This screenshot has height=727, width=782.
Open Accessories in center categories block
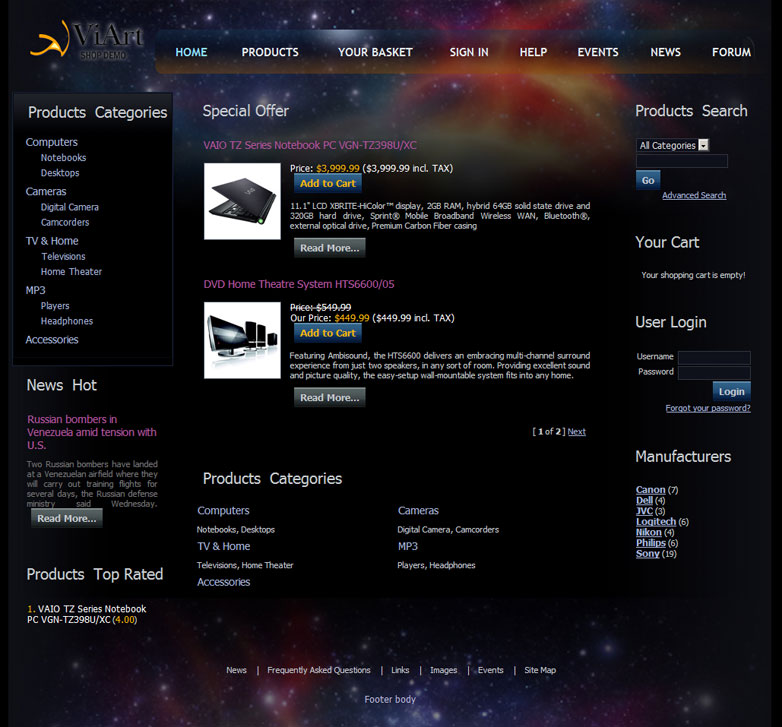(x=223, y=582)
